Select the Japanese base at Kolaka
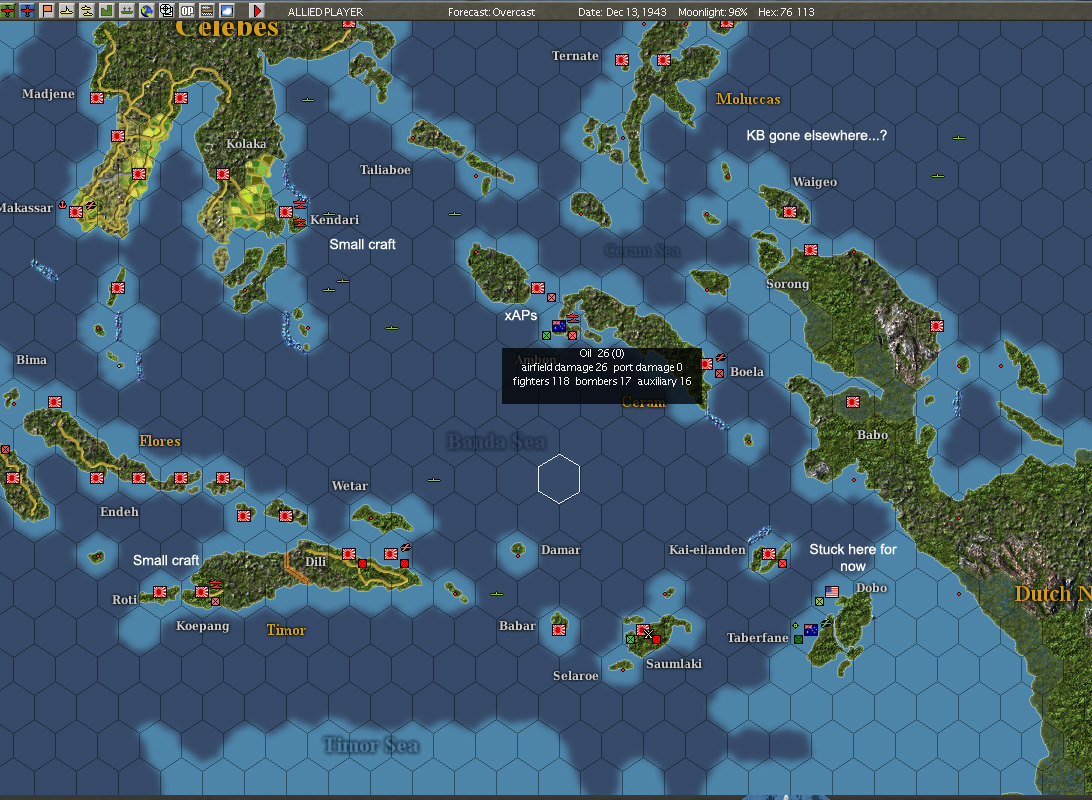This screenshot has height=800, width=1092. coord(223,174)
